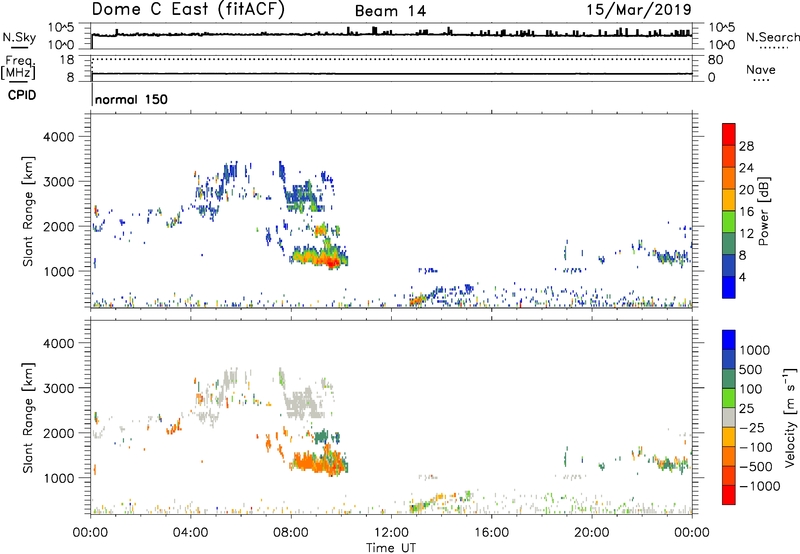This screenshot has height=554, width=800.
Task: Click the 'Slant Range [km]' label of the velocity panel
Action: (x=28, y=418)
